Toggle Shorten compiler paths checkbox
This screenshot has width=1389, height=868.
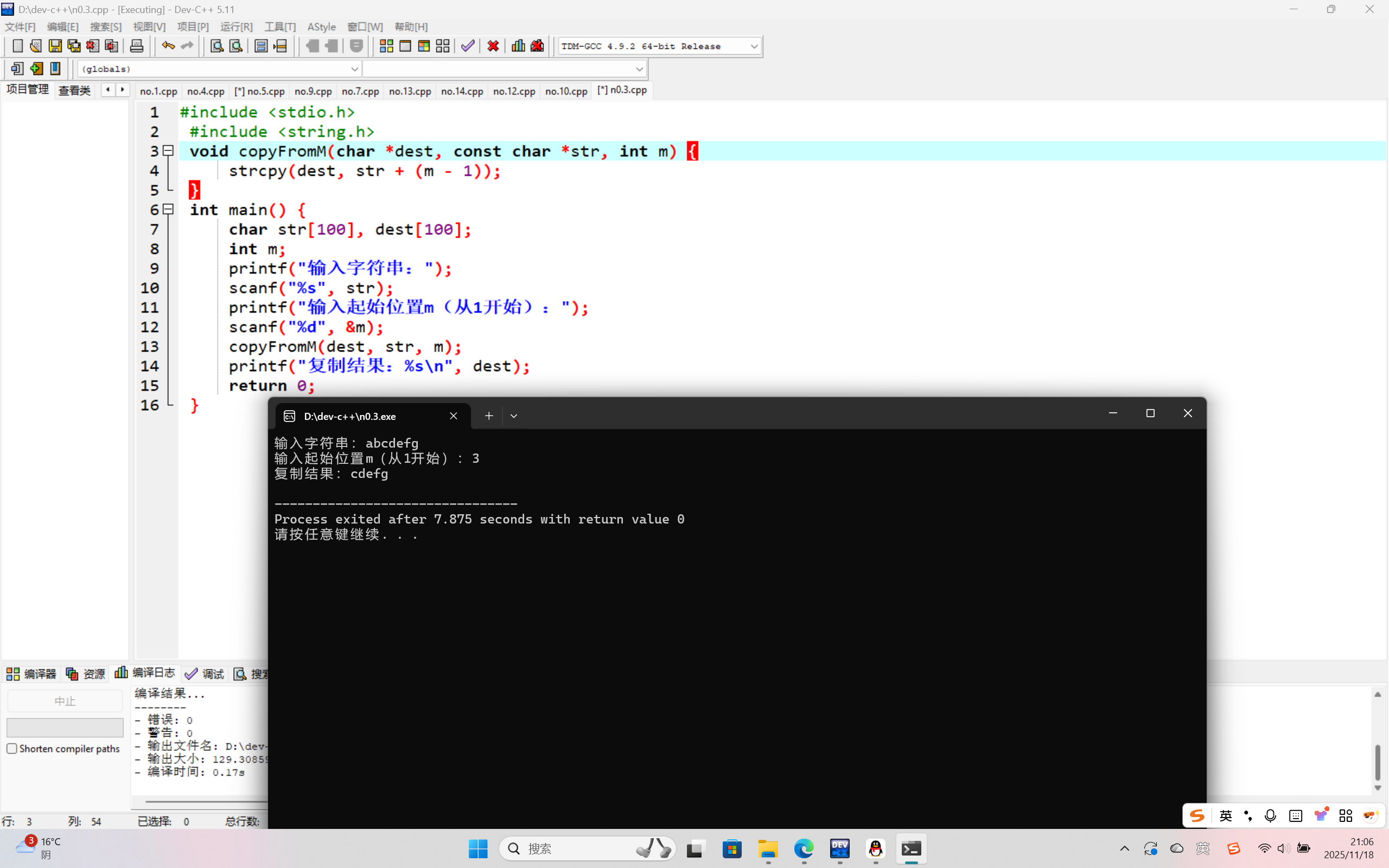pyautogui.click(x=12, y=749)
